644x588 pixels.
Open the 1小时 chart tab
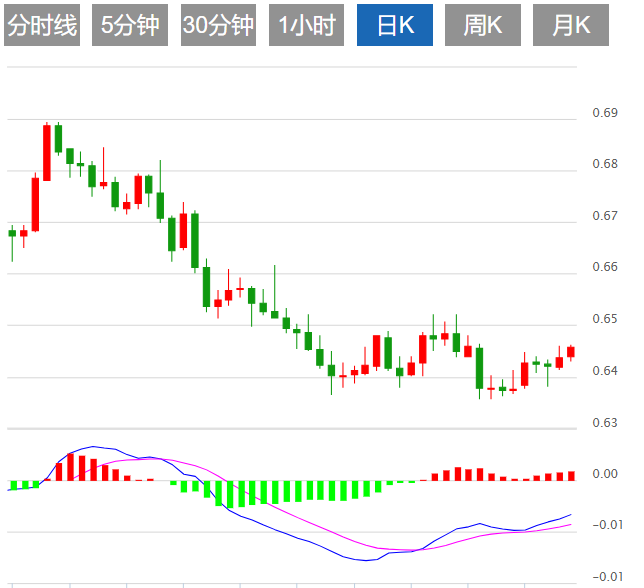(x=306, y=25)
